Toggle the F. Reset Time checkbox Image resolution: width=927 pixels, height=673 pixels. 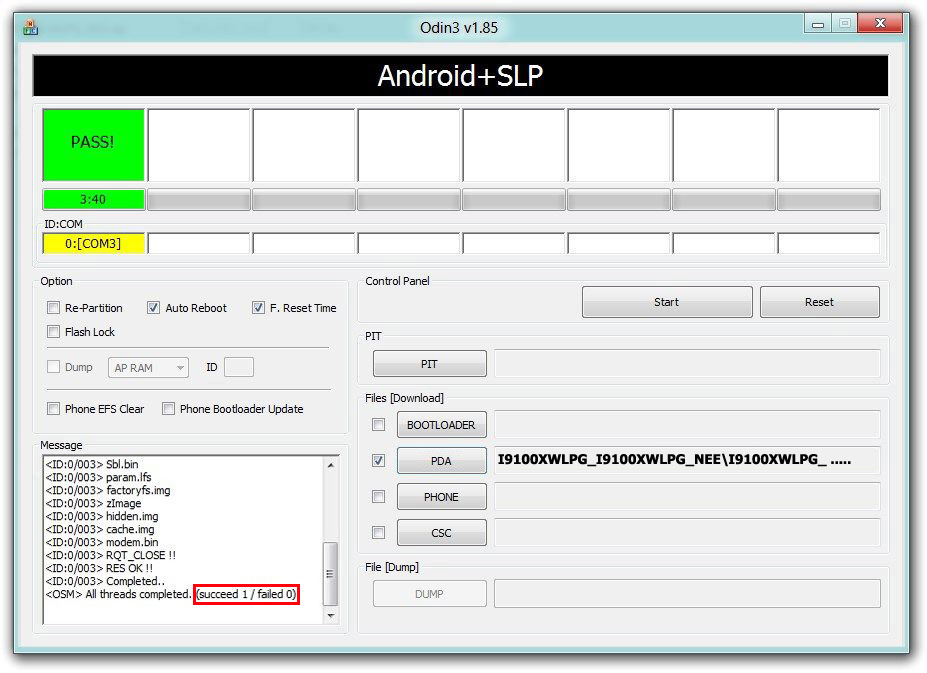tap(258, 308)
